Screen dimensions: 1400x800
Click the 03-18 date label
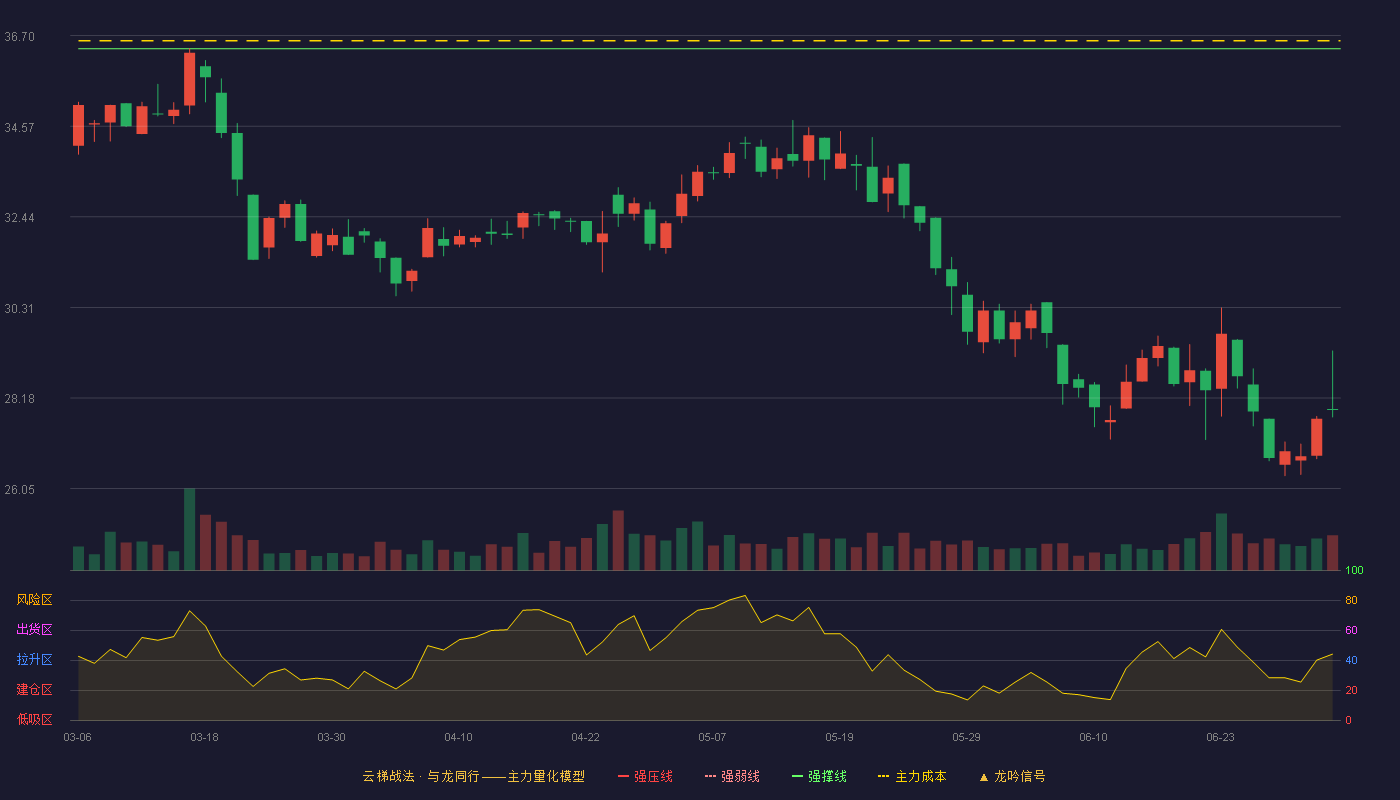click(x=204, y=737)
